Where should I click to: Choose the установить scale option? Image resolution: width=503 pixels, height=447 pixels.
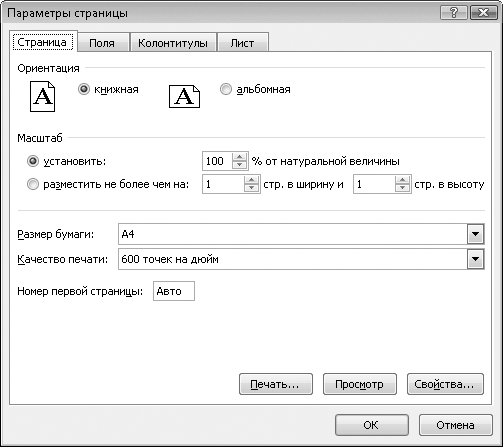(33, 161)
